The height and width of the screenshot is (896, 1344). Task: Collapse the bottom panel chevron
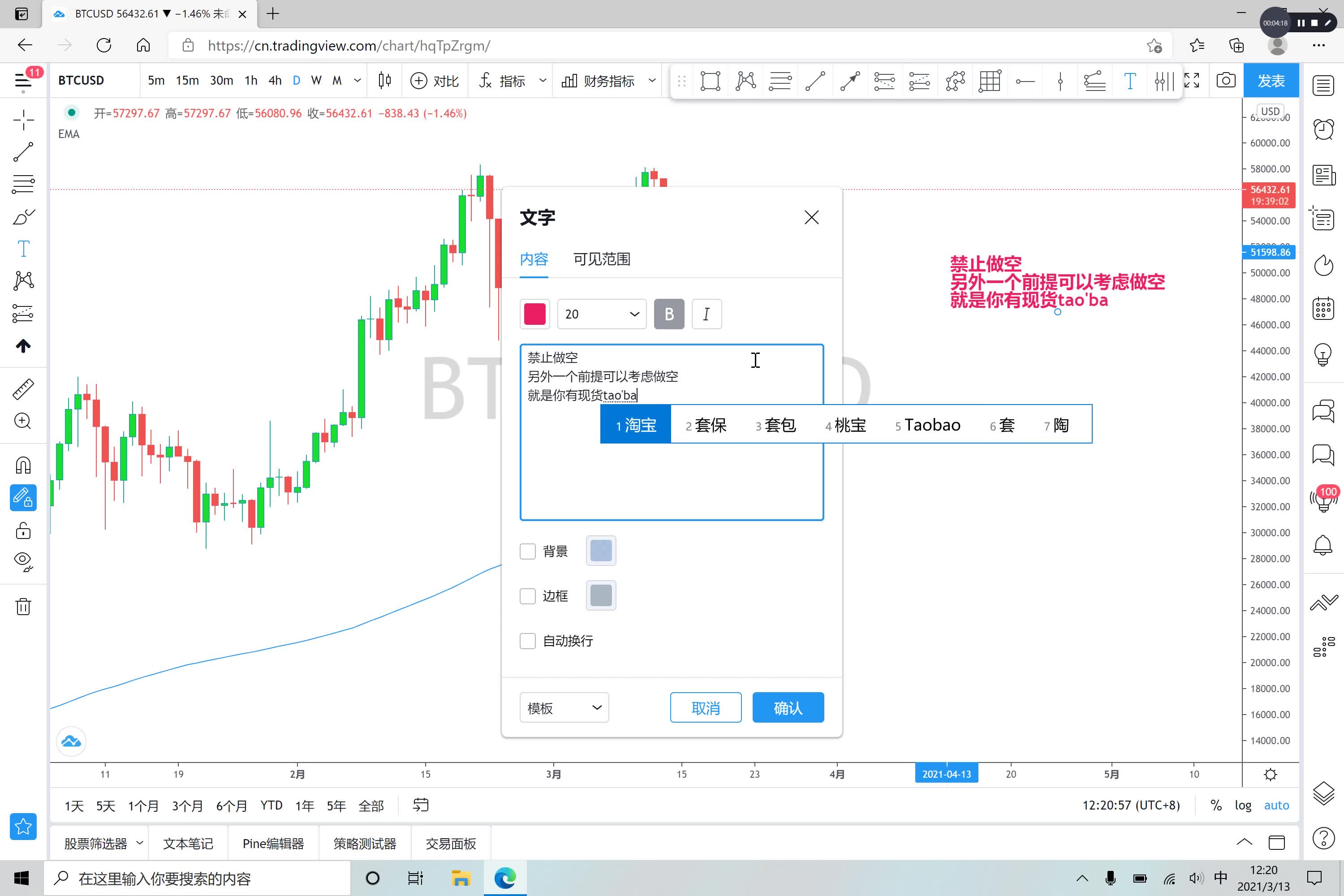(x=1244, y=842)
